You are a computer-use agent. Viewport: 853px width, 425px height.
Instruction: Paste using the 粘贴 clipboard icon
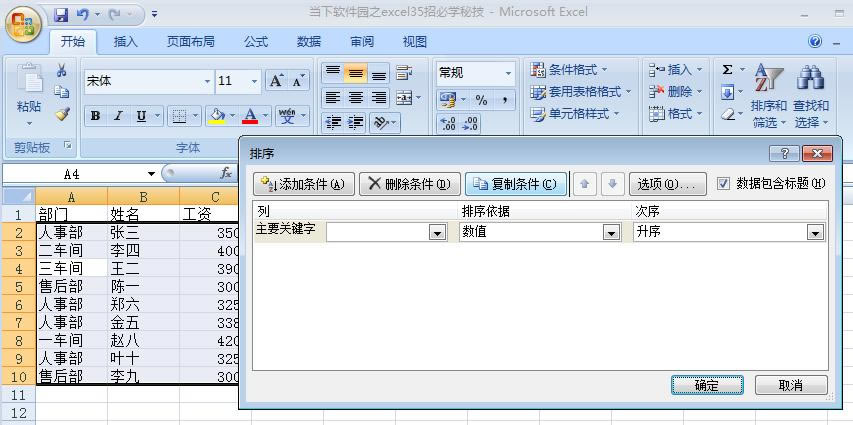coord(29,80)
